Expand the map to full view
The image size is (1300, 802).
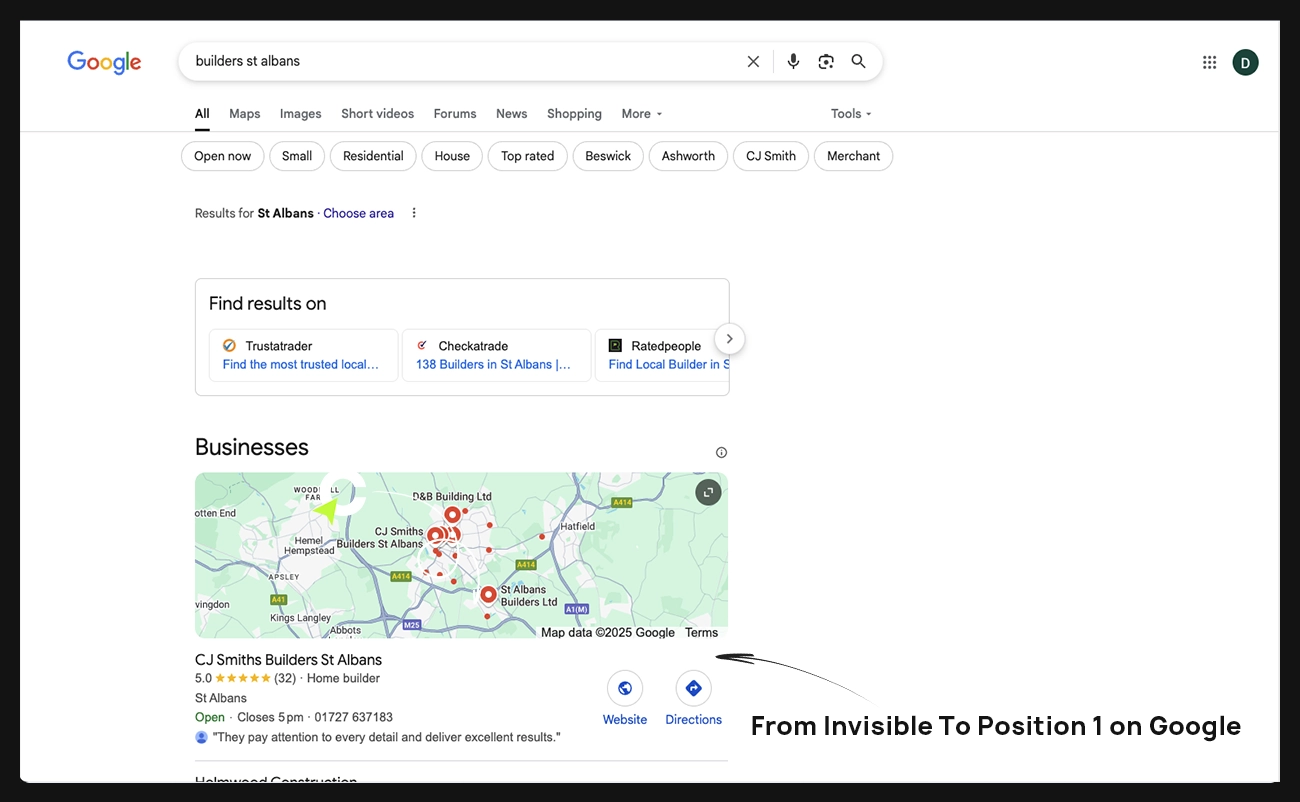coord(708,492)
